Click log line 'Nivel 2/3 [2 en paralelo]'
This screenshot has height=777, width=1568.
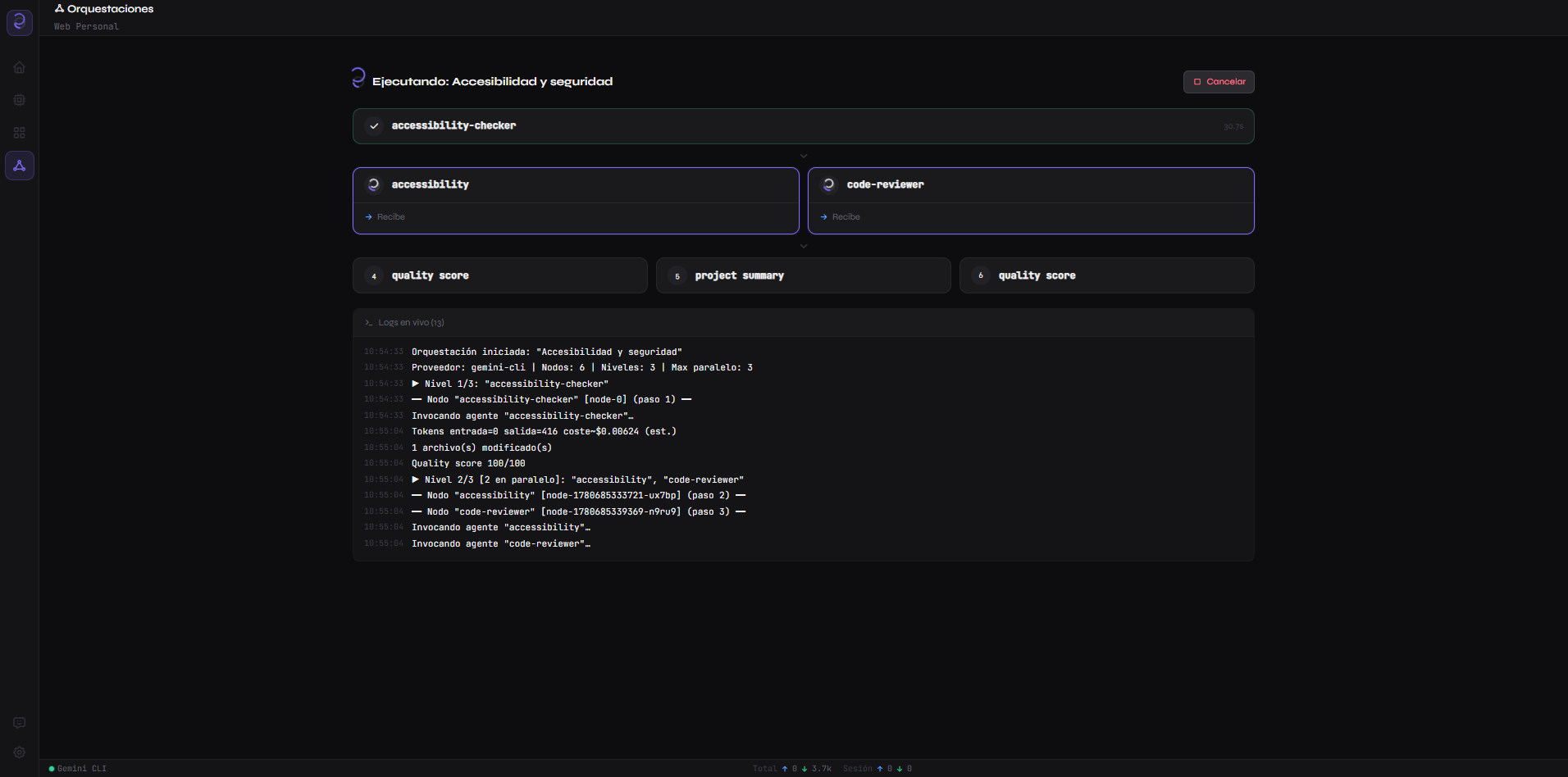coord(577,480)
